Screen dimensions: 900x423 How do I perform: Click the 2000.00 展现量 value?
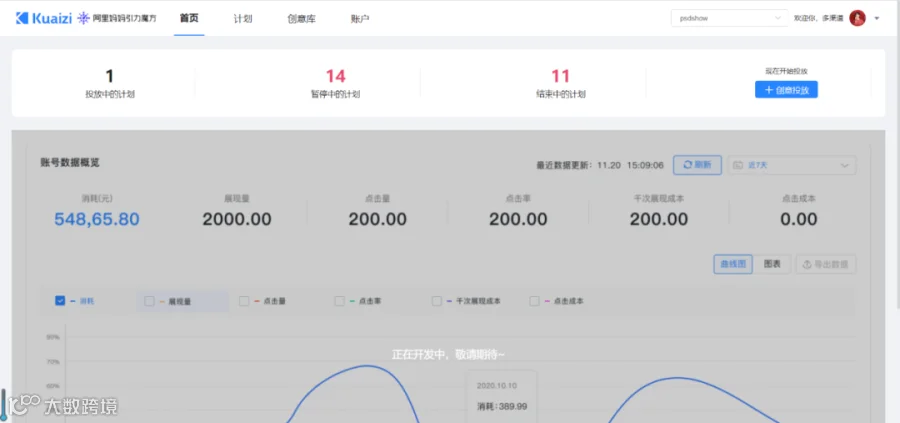coord(237,219)
